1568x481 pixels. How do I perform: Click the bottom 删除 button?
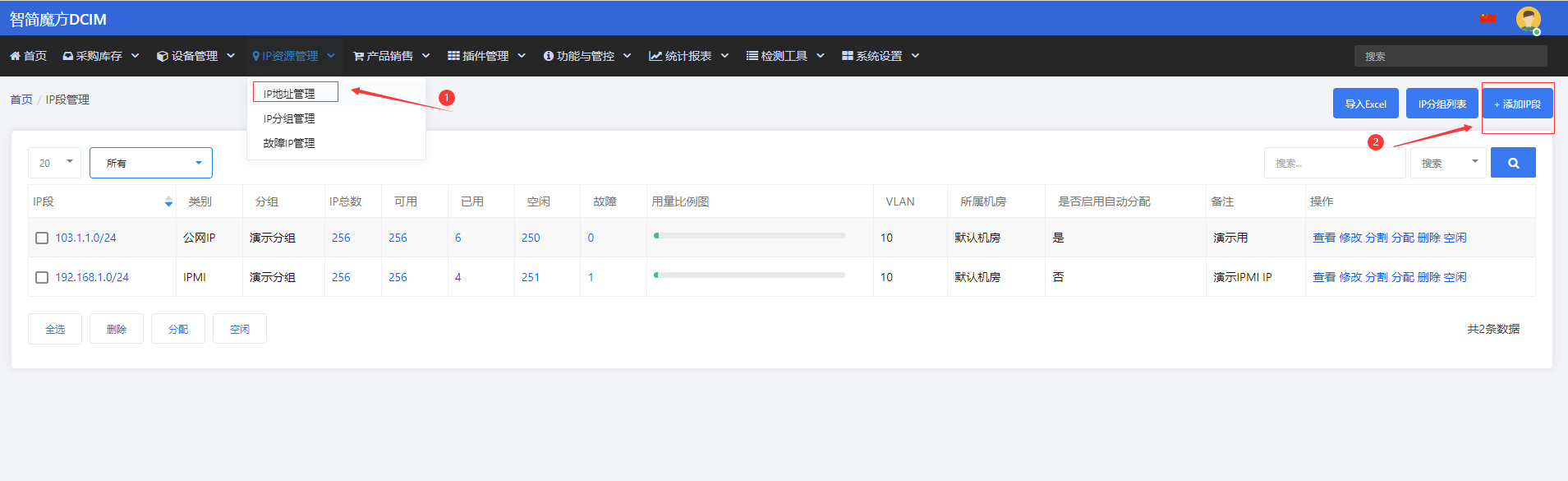click(117, 329)
